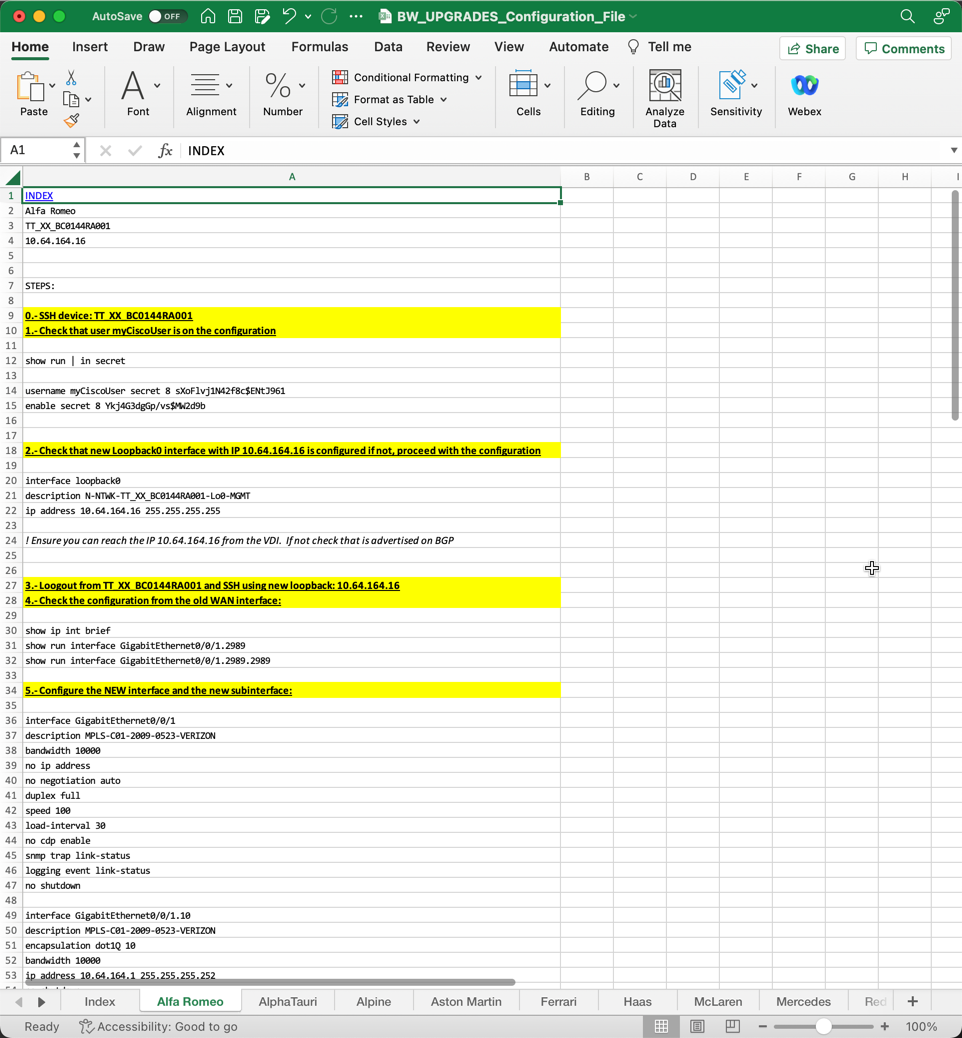The height and width of the screenshot is (1038, 962).
Task: Click the zoom out minus button
Action: (x=763, y=1027)
